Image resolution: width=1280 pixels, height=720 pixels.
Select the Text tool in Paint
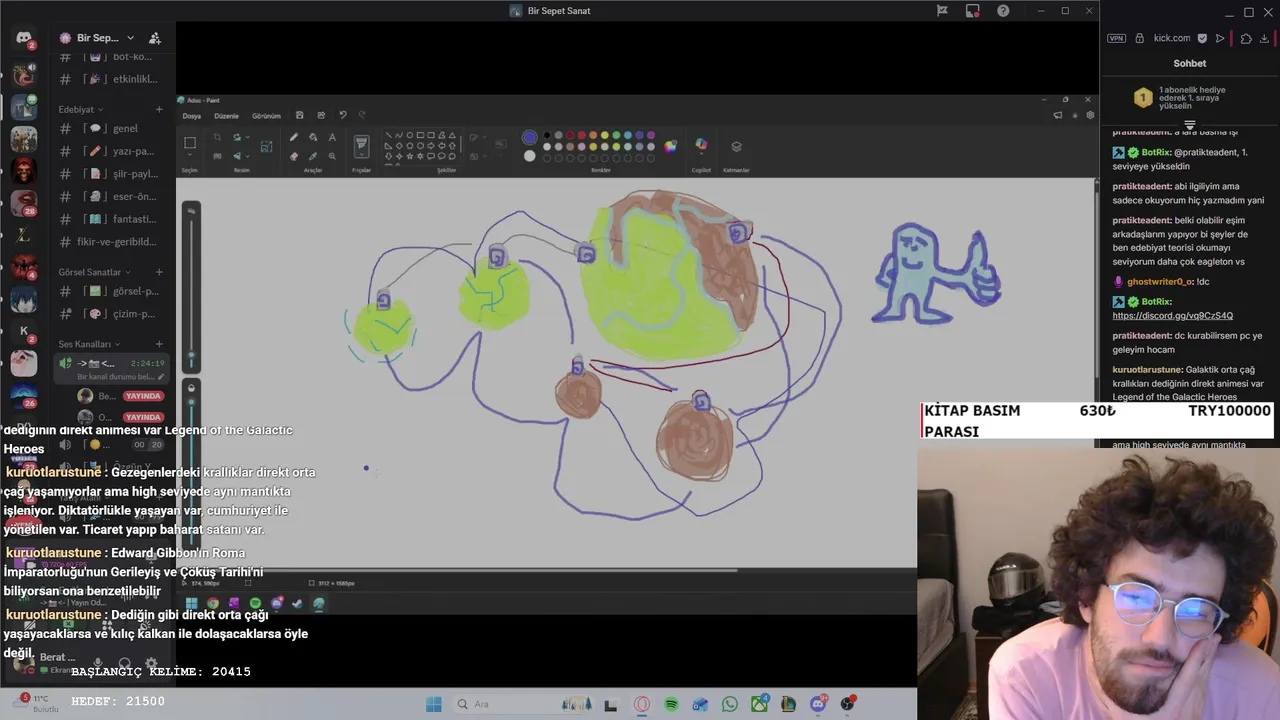tap(332, 137)
